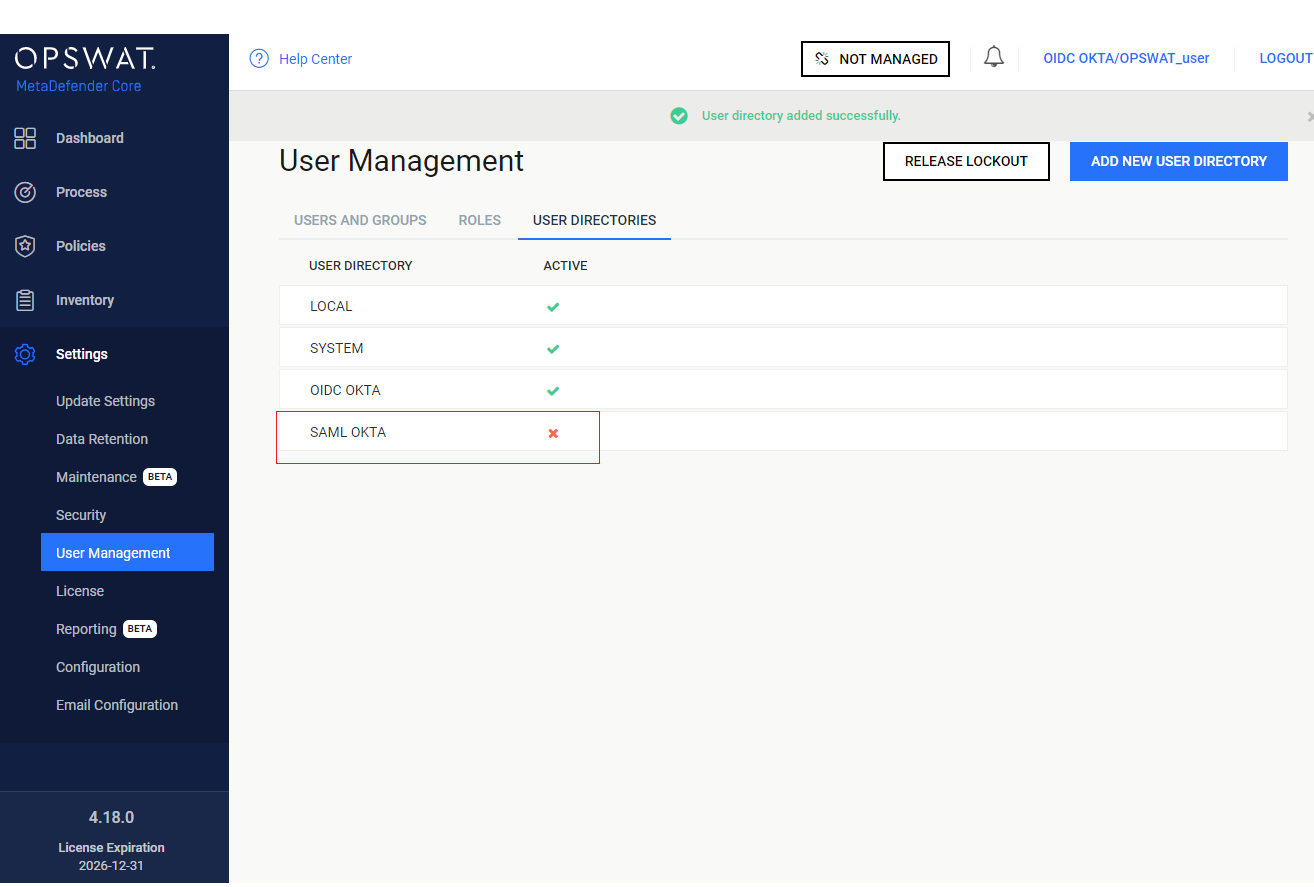This screenshot has width=1314, height=887.
Task: Open Configuration settings
Action: pos(98,667)
